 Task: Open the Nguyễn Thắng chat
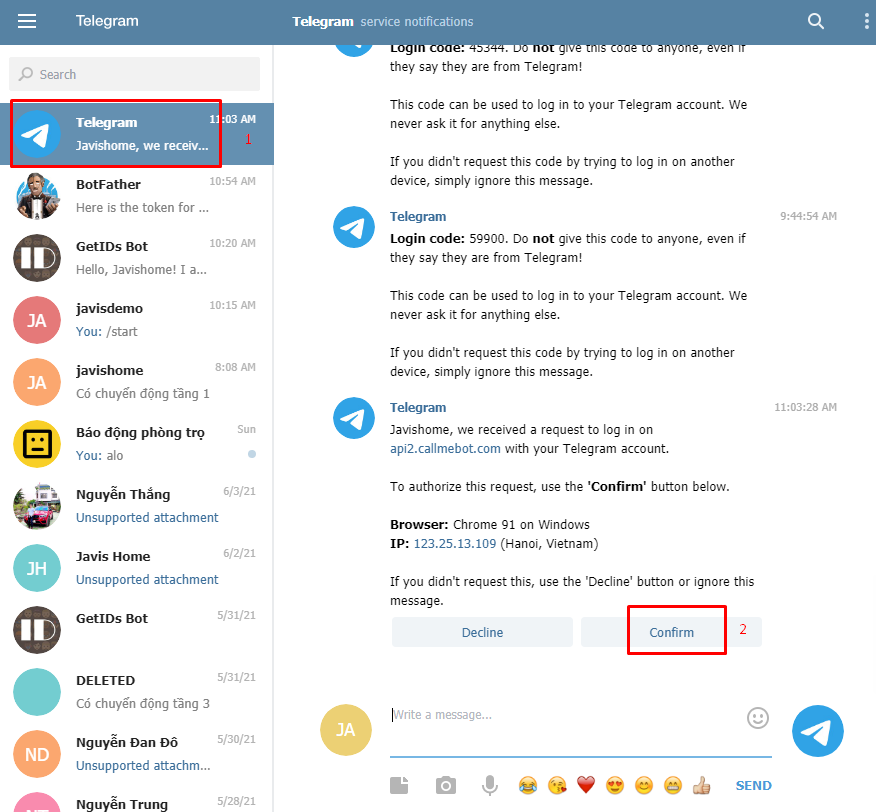coord(137,506)
